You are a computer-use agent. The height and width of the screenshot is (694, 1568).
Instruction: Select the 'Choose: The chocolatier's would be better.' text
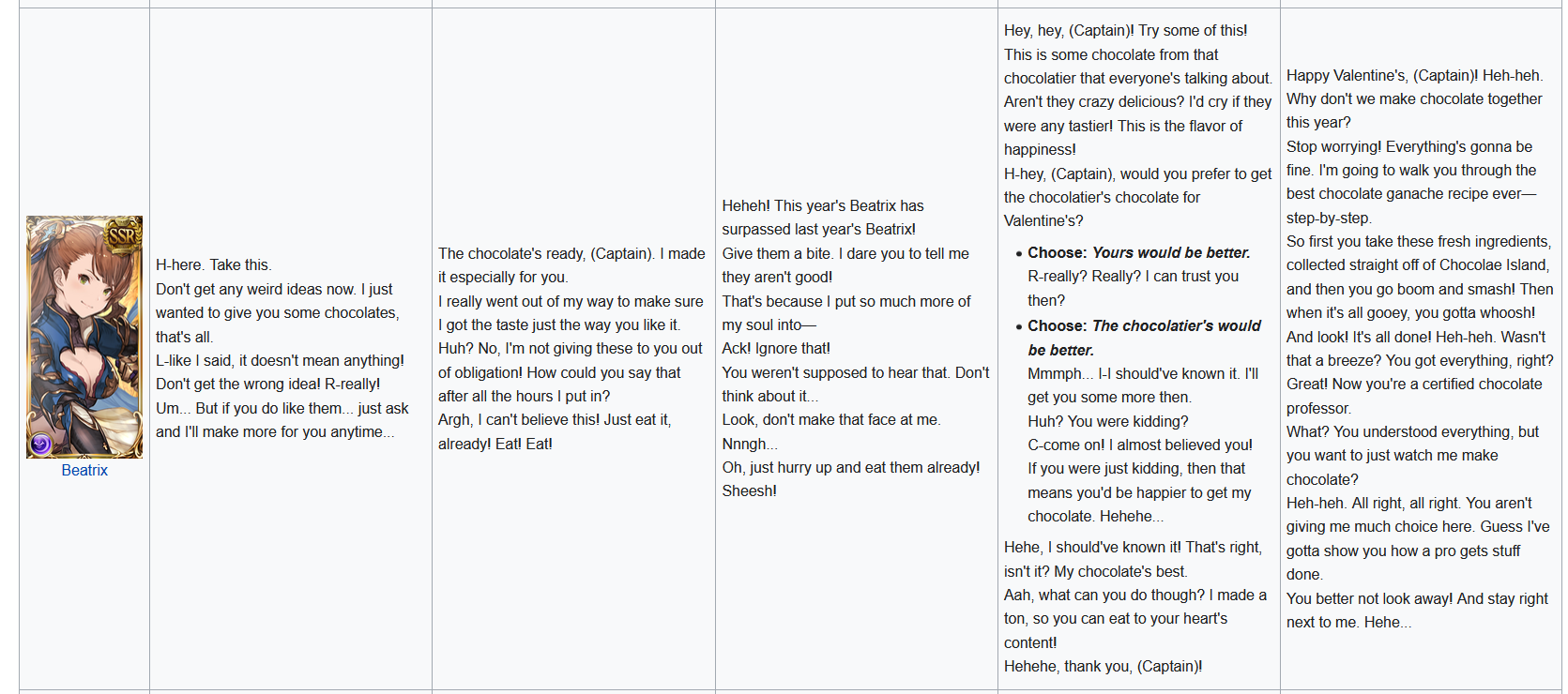pyautogui.click(x=1144, y=338)
